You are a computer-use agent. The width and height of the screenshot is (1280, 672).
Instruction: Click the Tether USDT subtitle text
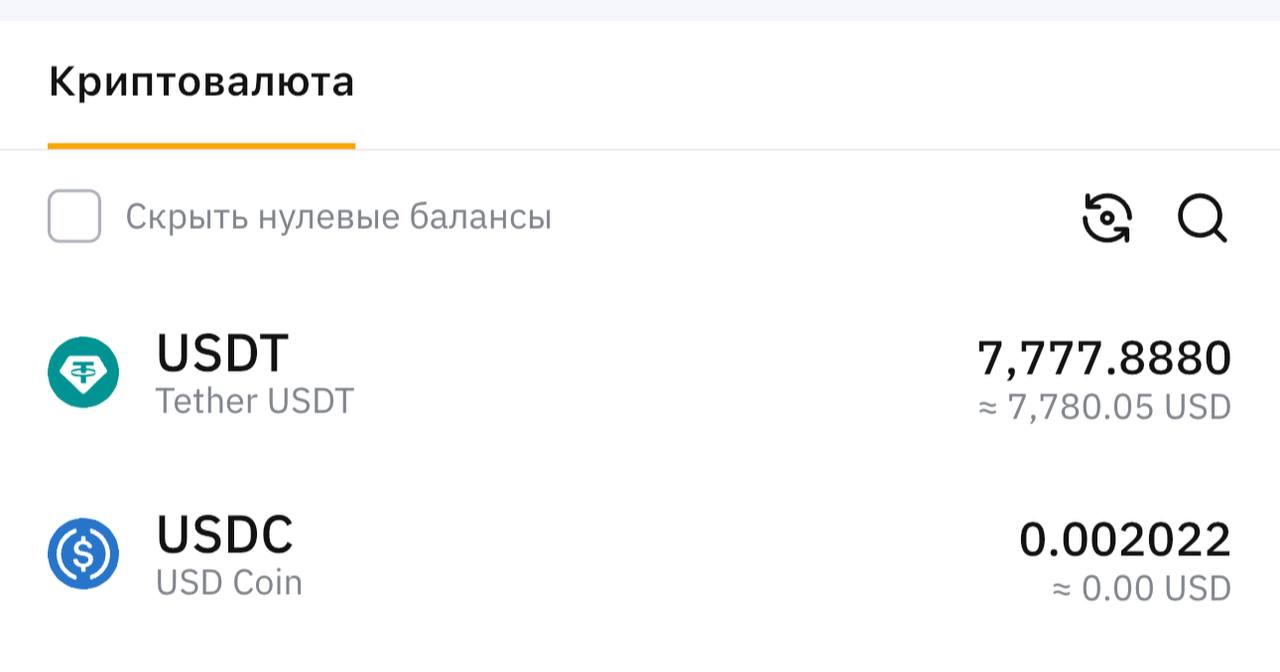point(254,402)
